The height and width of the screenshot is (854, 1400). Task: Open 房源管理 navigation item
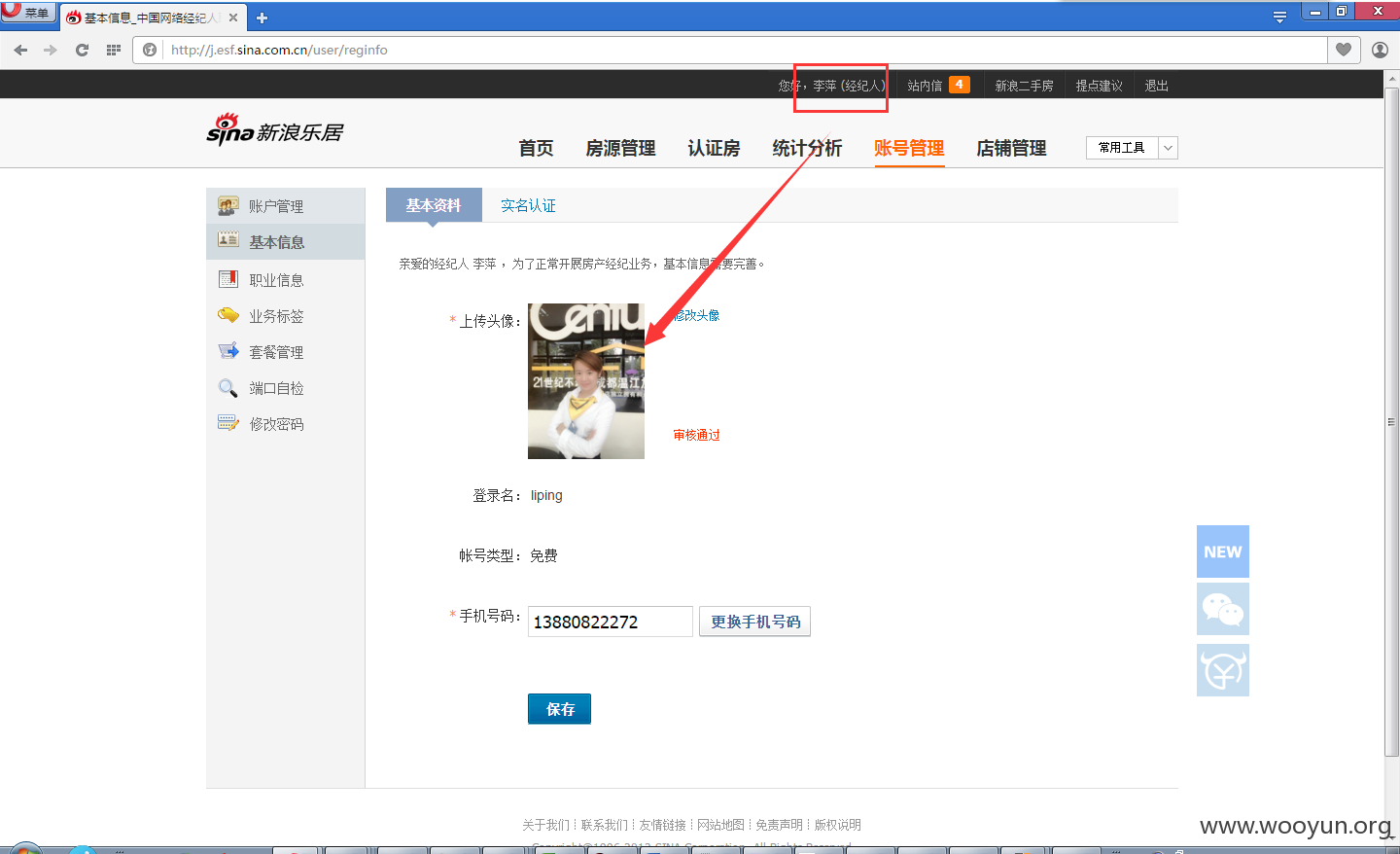pyautogui.click(x=620, y=148)
